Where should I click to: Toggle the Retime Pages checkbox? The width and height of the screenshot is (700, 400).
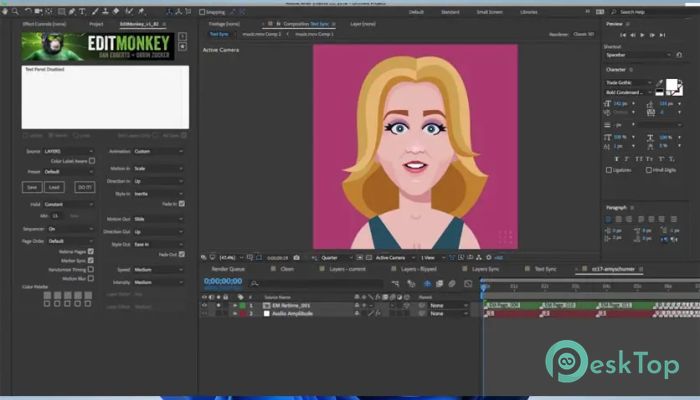tap(91, 252)
